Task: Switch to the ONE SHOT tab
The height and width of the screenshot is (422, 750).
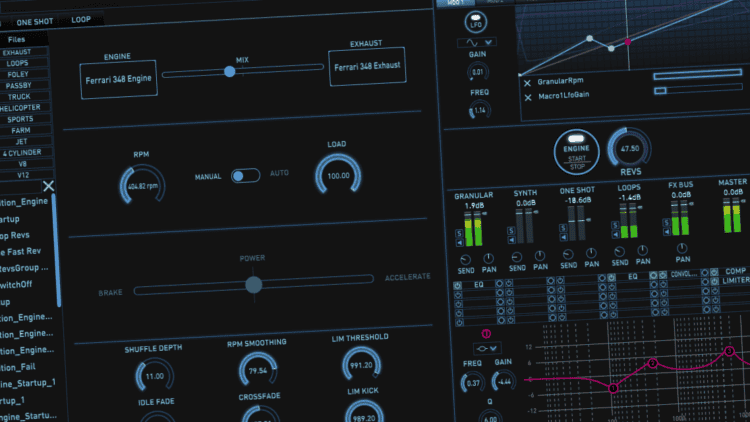Action: coord(35,22)
